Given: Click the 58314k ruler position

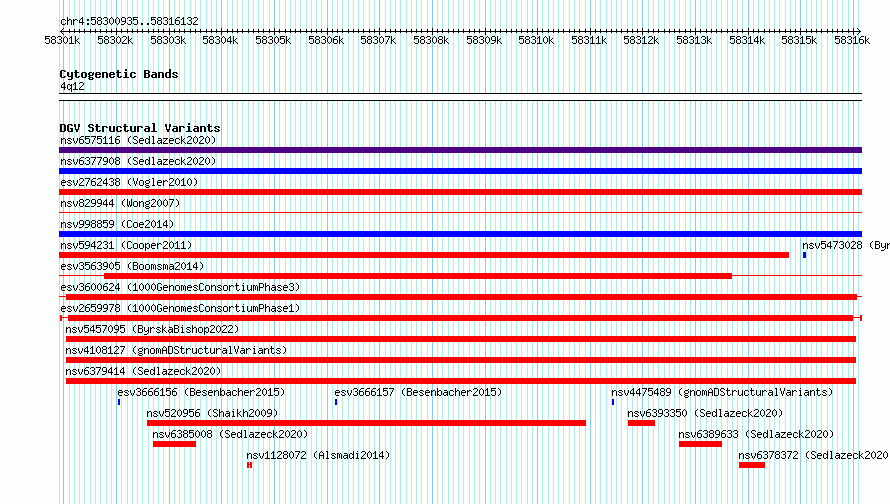Looking at the screenshot, I should [x=747, y=40].
